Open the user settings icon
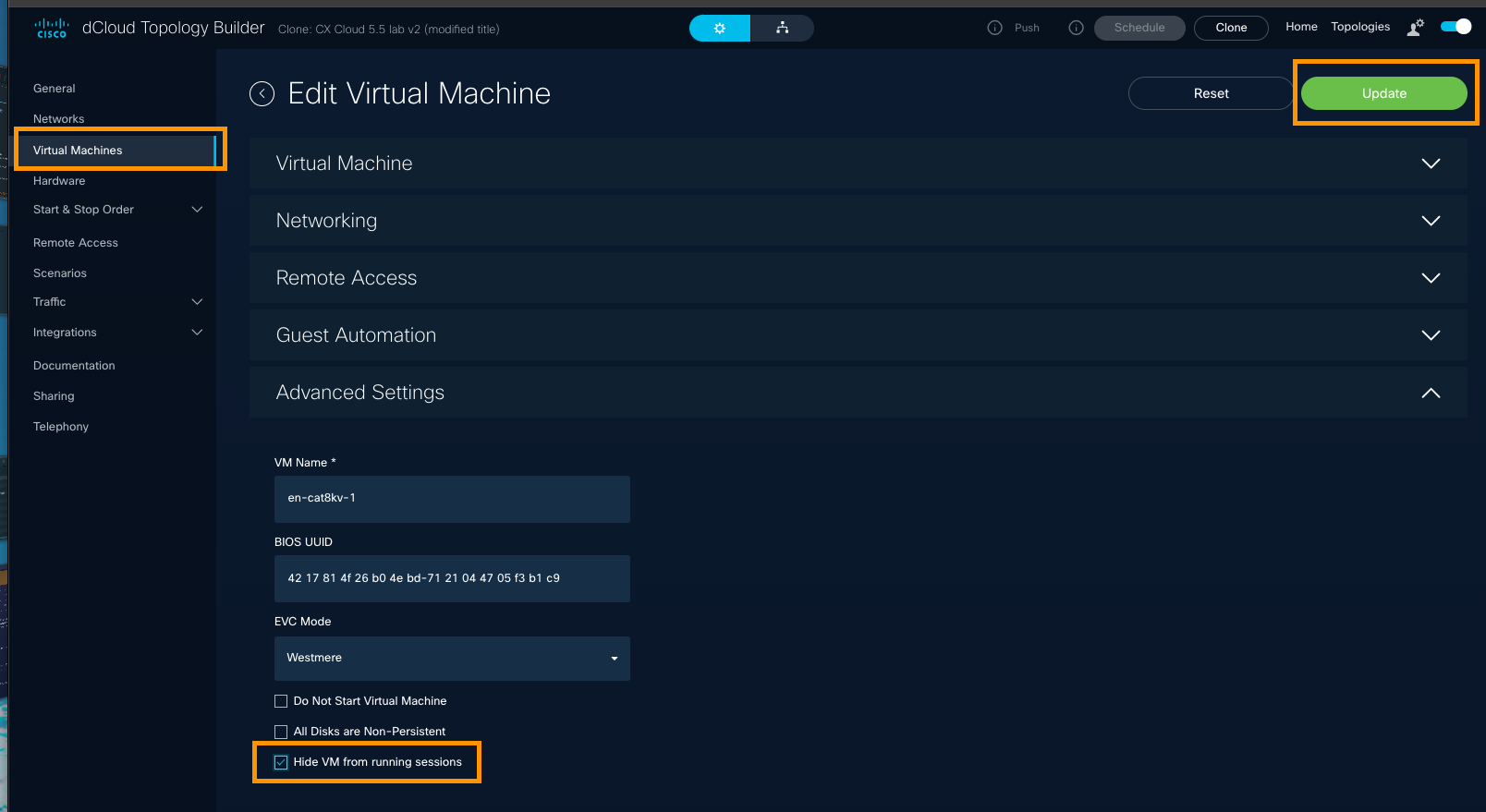The height and width of the screenshot is (812, 1486). 1416,28
